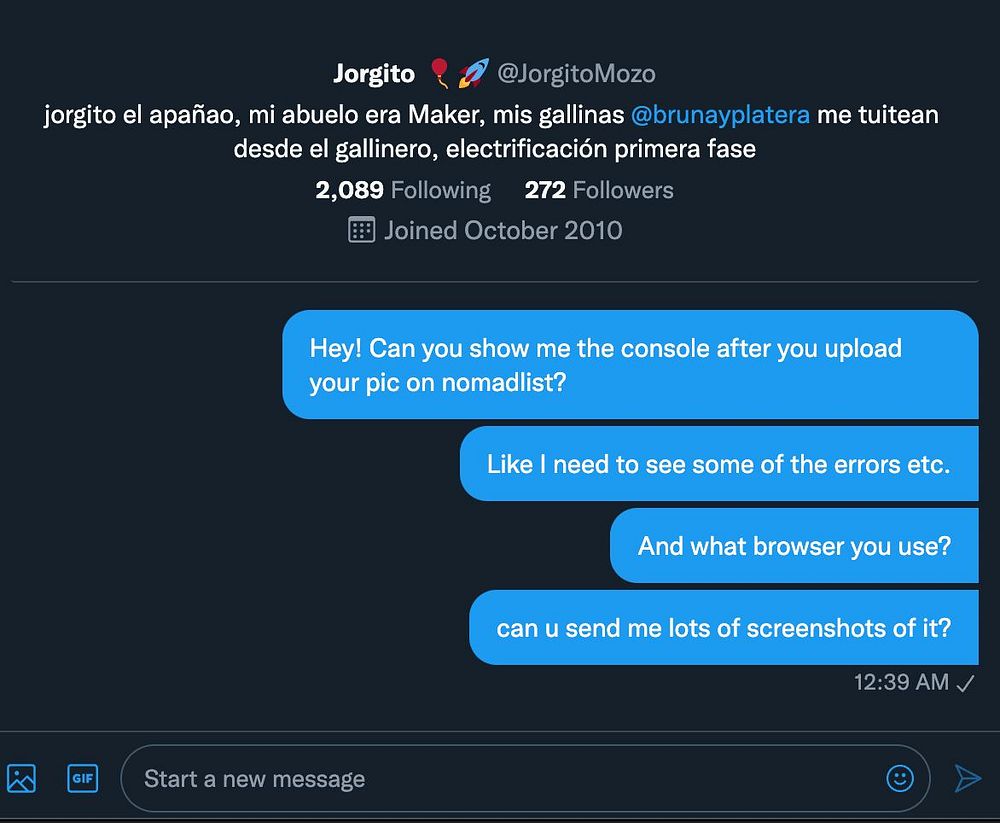
Task: Open the emoji picker
Action: (x=900, y=778)
